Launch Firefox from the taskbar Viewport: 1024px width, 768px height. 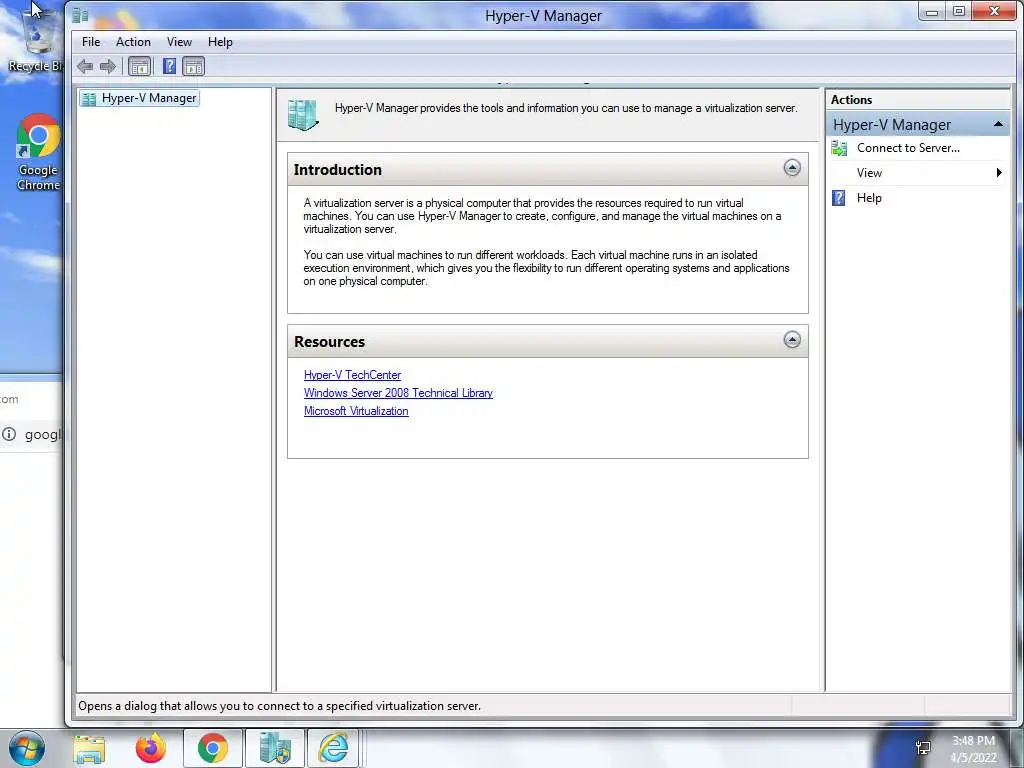(x=151, y=748)
